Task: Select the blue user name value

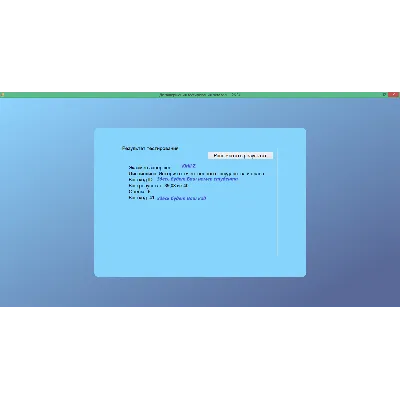Action: [x=189, y=166]
